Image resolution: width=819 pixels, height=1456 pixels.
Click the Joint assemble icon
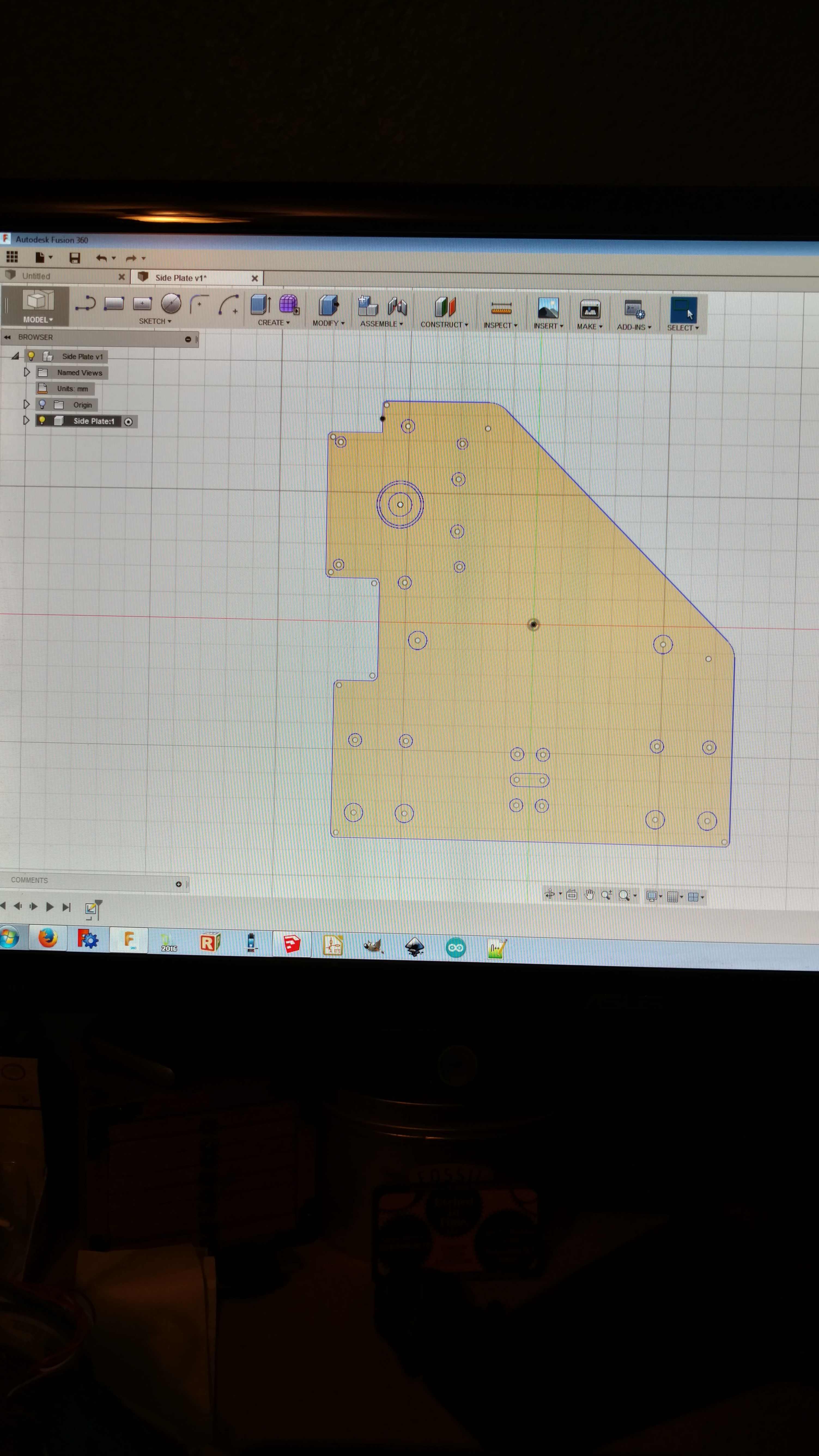coord(397,306)
